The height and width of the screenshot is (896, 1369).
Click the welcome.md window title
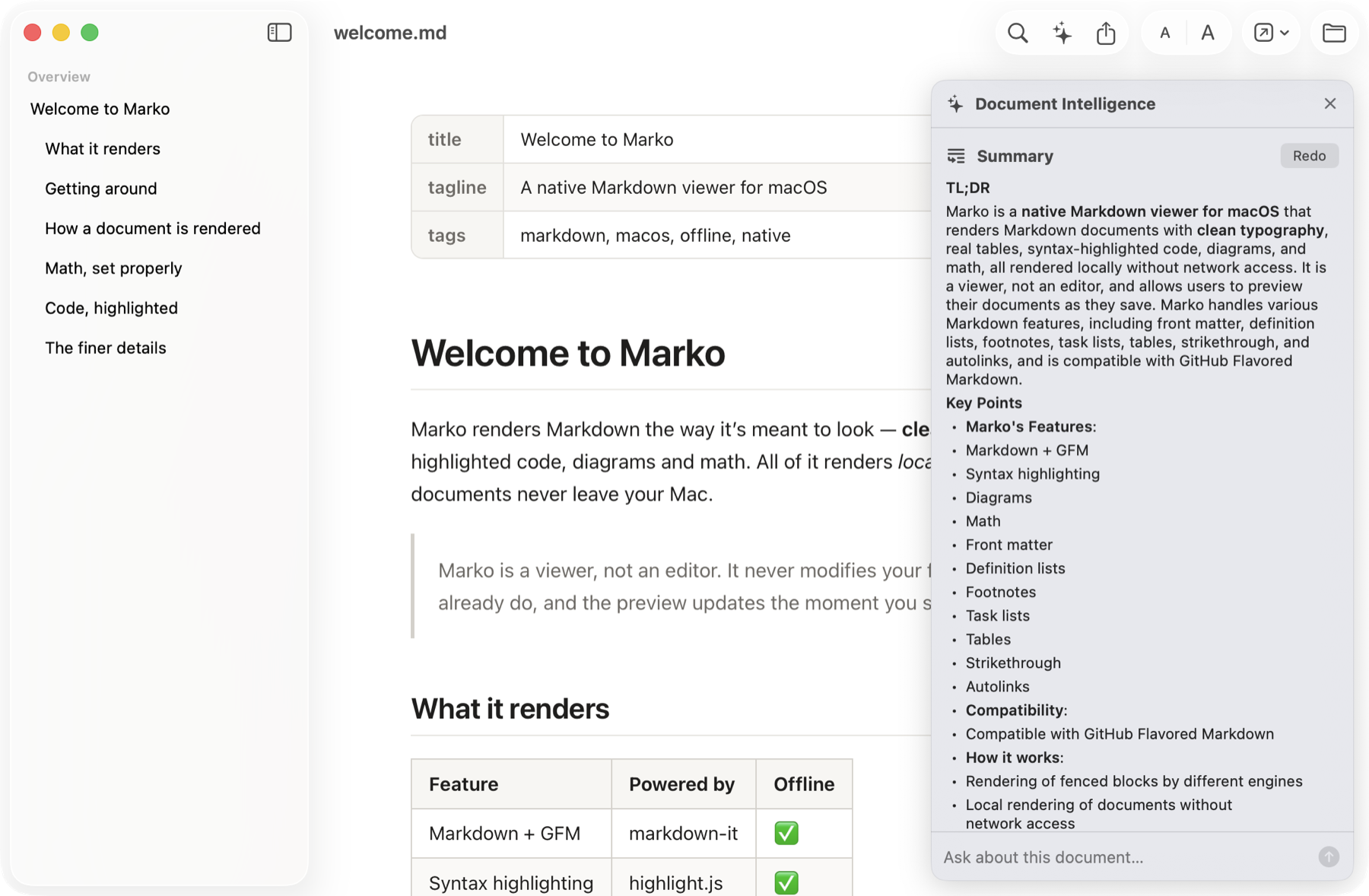coord(390,33)
